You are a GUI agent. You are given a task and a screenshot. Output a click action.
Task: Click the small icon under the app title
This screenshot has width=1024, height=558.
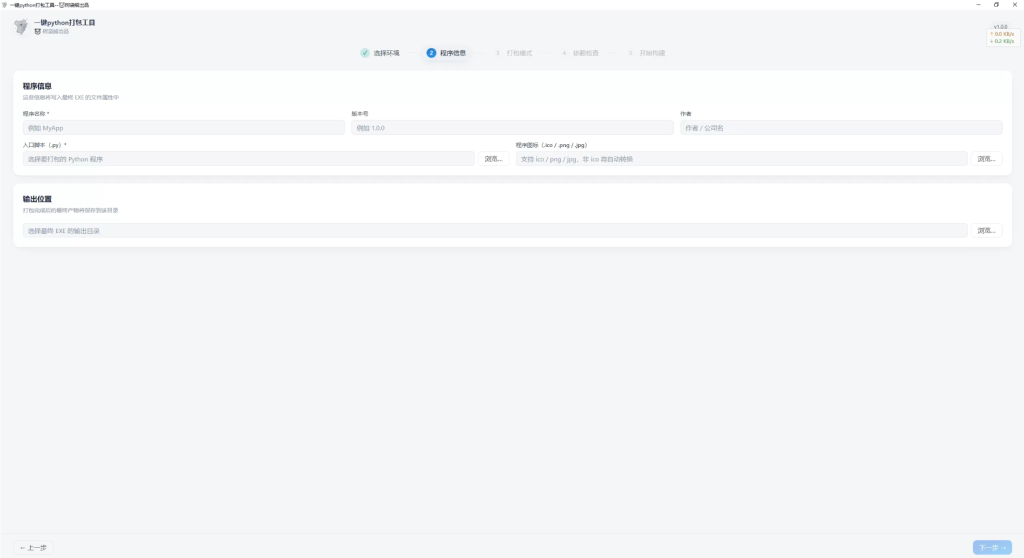[37, 31]
